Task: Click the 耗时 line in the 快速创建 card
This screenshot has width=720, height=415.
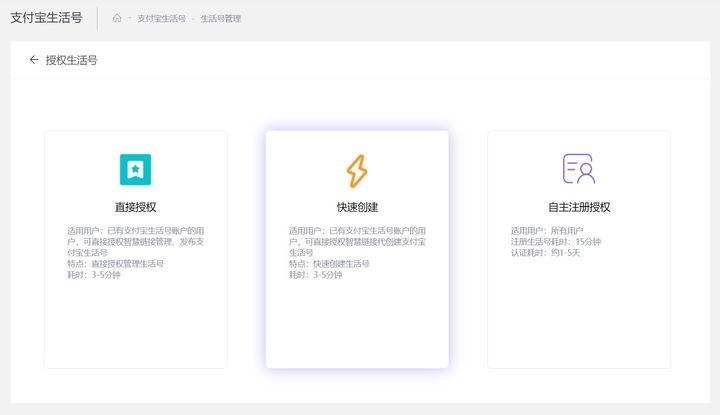Action: click(x=315, y=275)
